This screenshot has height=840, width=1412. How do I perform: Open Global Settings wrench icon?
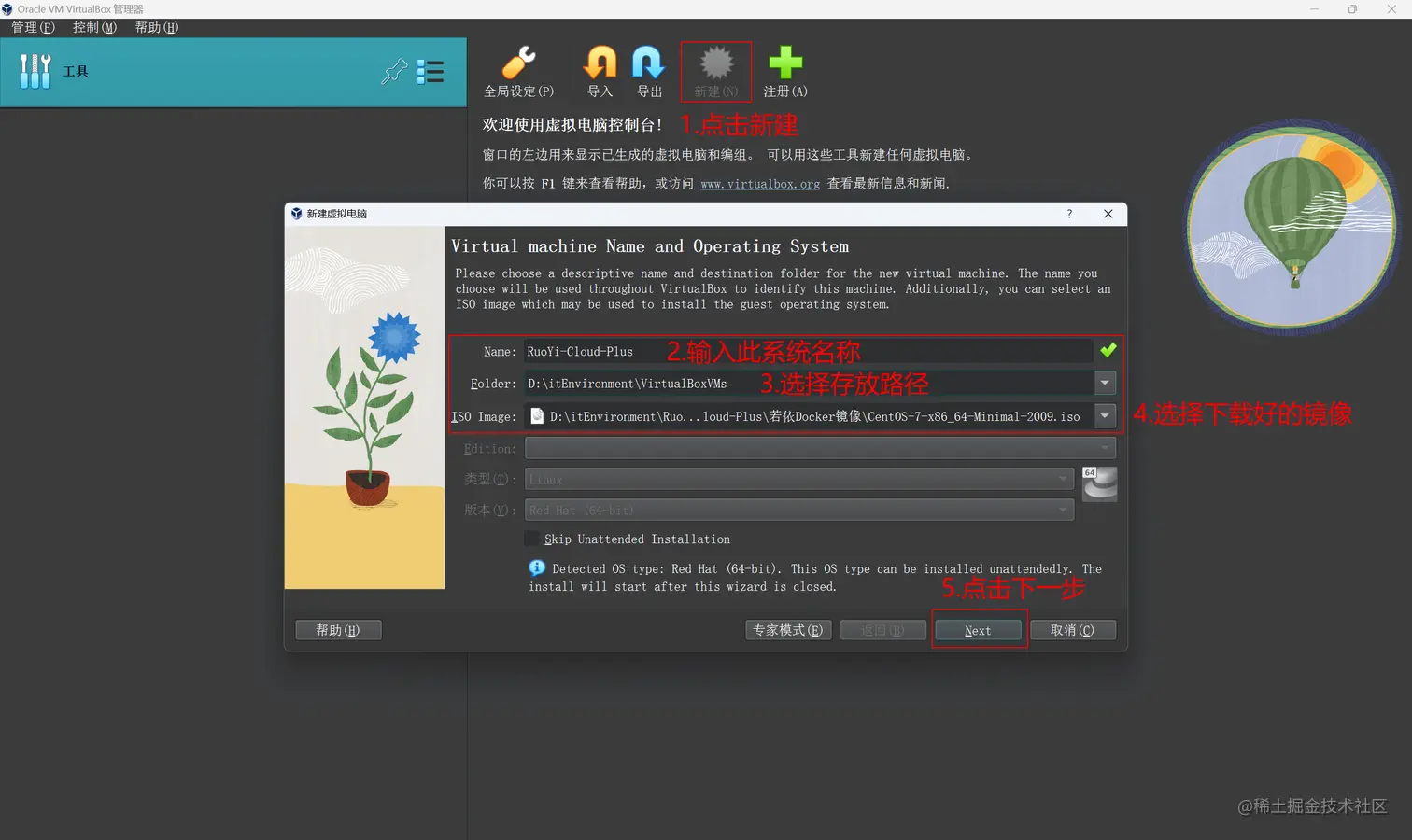(518, 63)
